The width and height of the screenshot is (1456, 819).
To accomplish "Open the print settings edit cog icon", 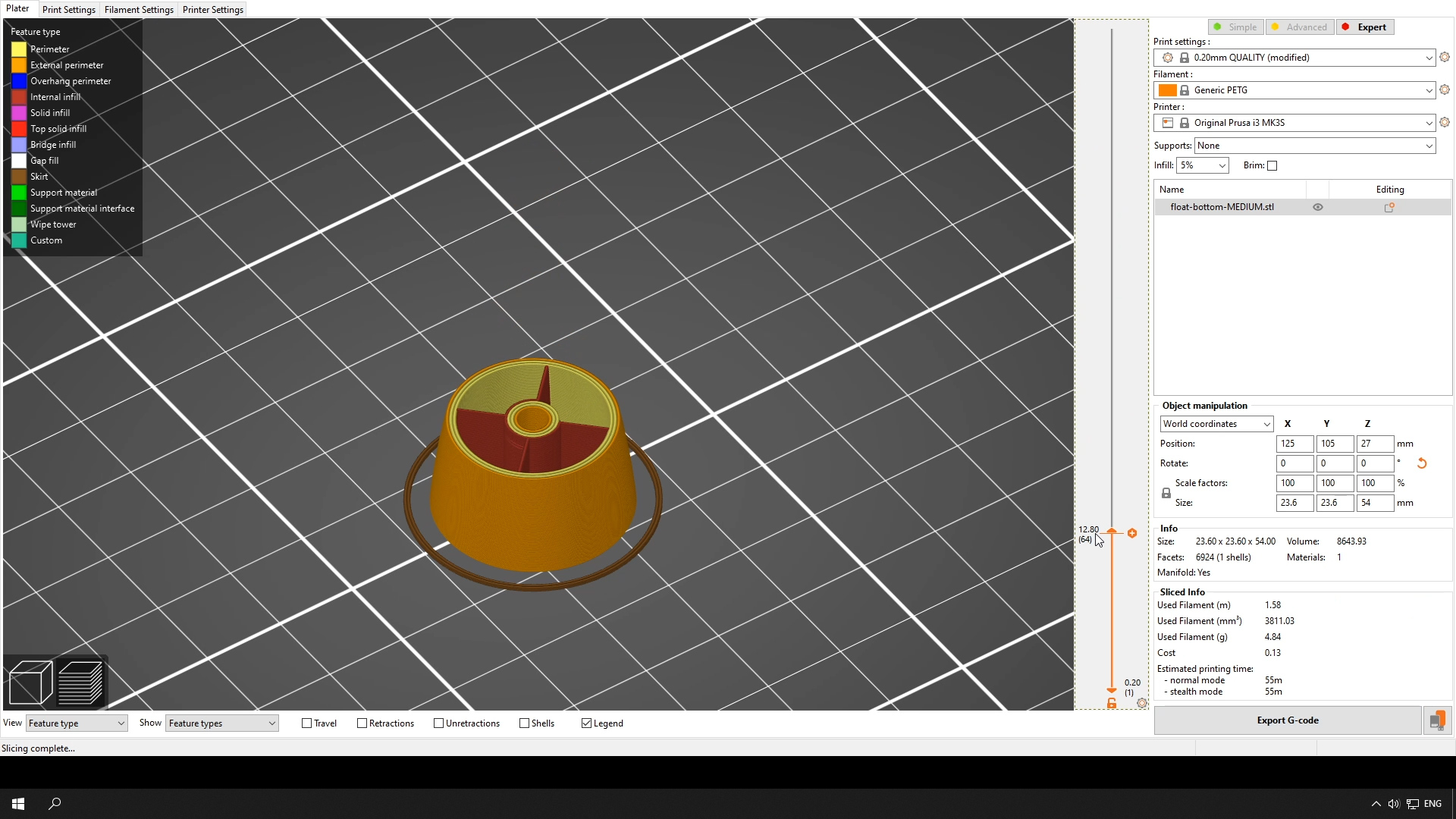I will coord(1445,58).
